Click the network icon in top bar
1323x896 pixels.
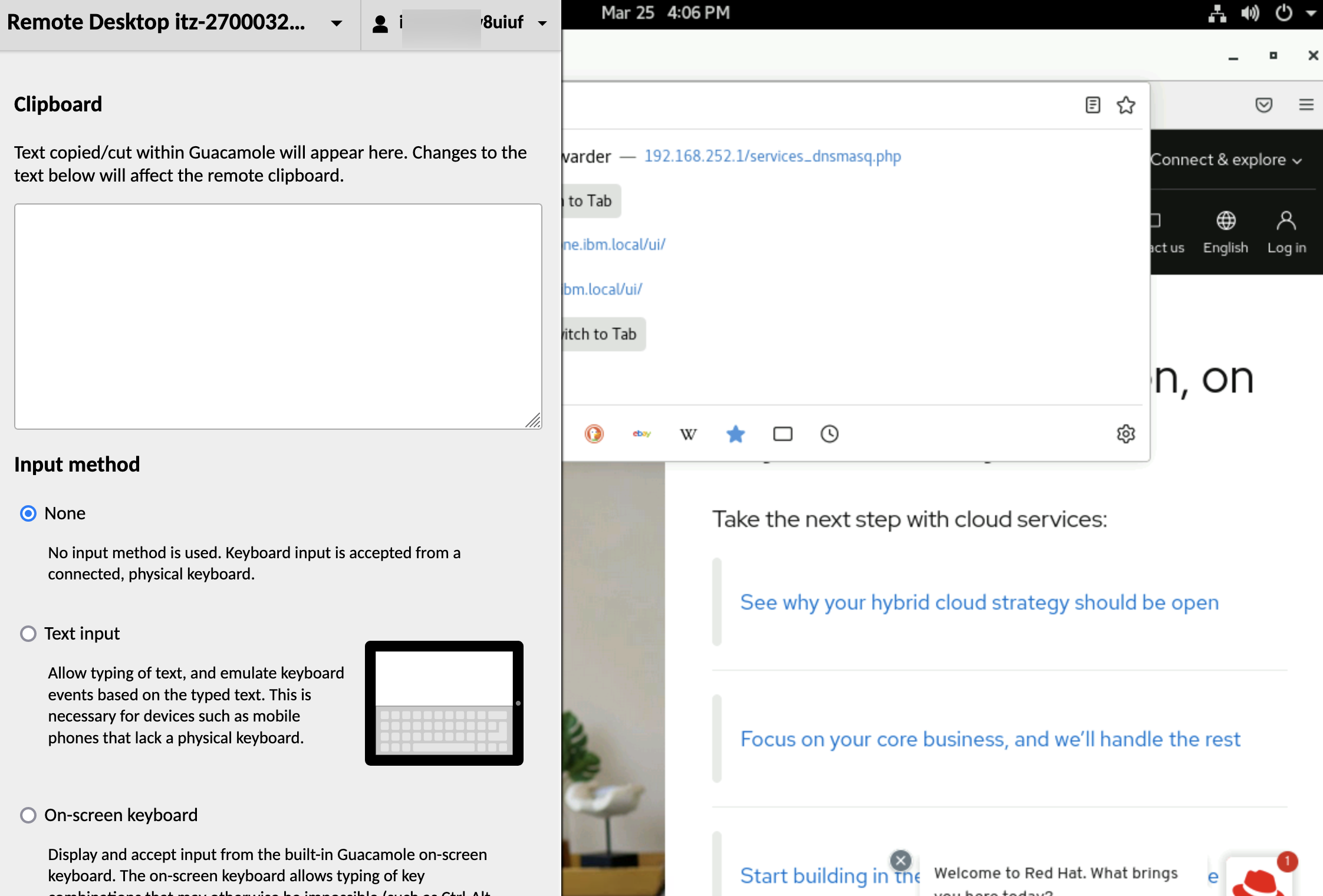pos(1217,13)
